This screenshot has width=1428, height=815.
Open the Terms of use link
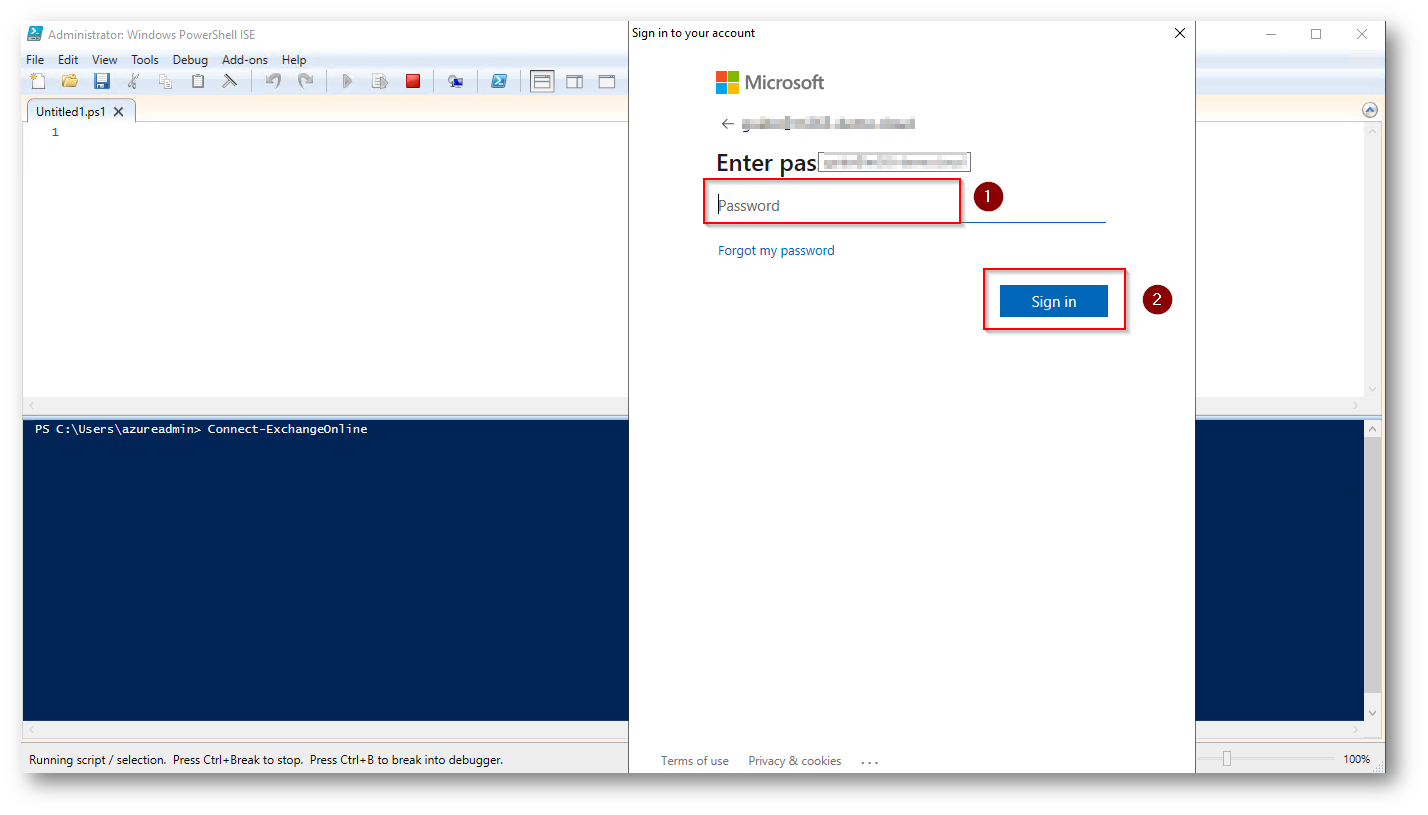coord(695,761)
